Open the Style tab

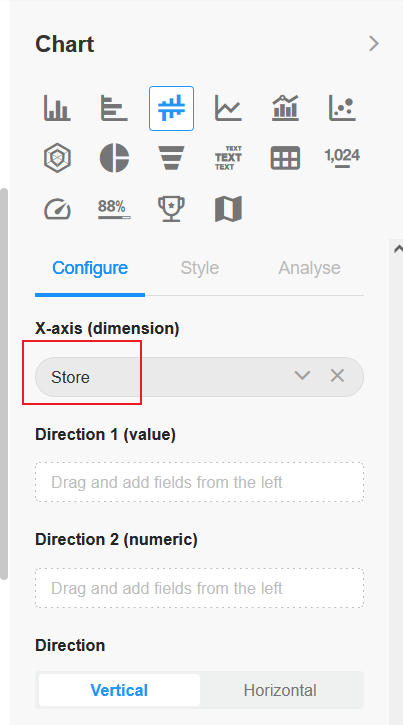[x=200, y=268]
